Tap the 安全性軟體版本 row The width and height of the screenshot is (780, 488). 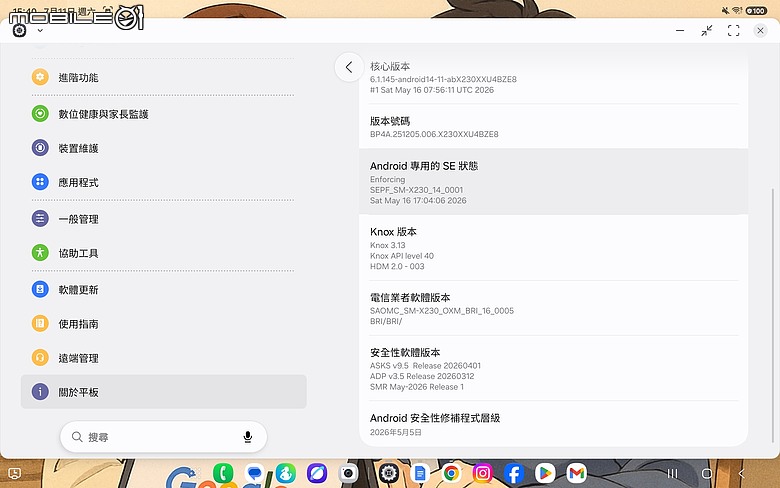[553, 369]
